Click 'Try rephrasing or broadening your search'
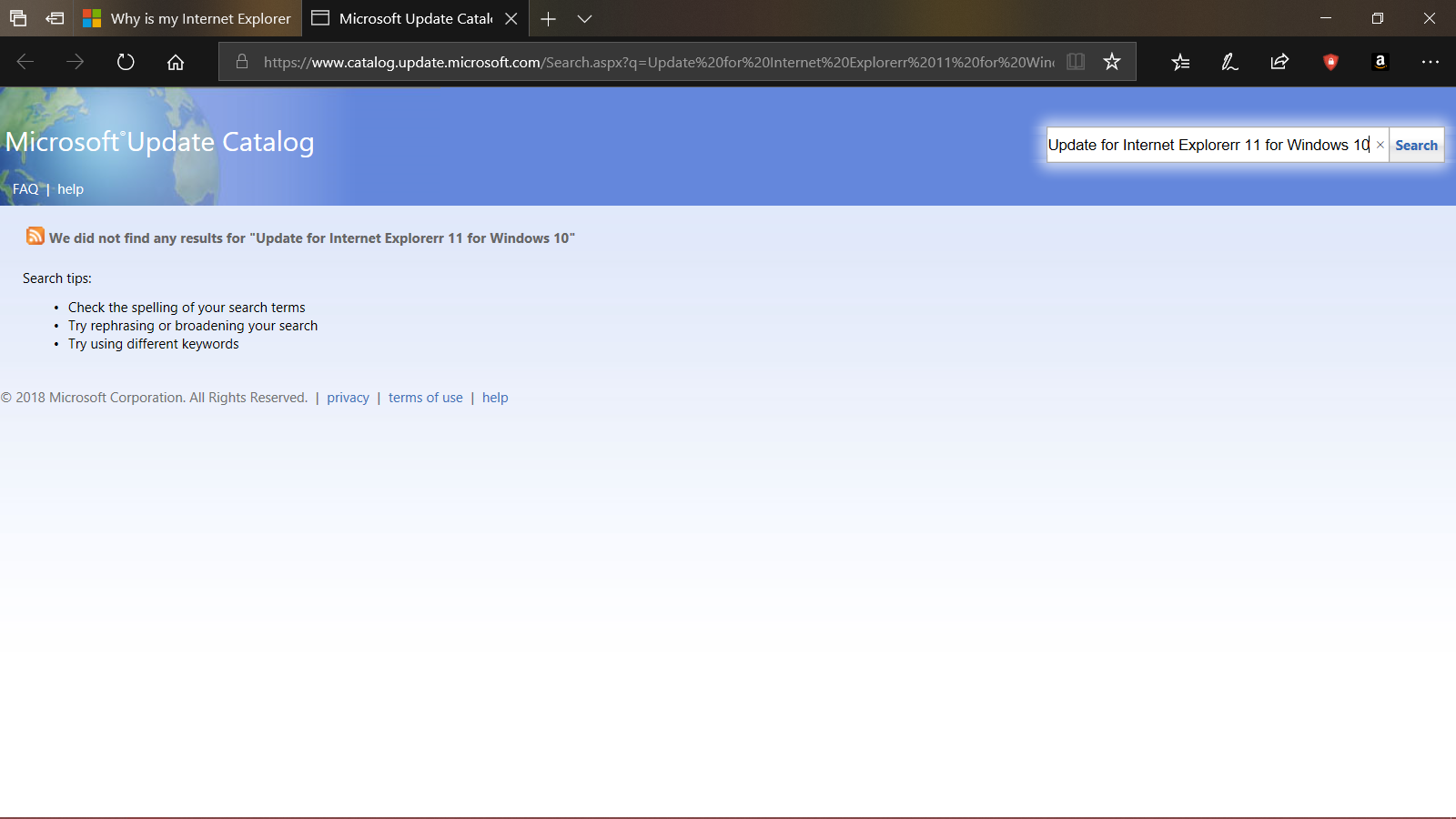 193,326
